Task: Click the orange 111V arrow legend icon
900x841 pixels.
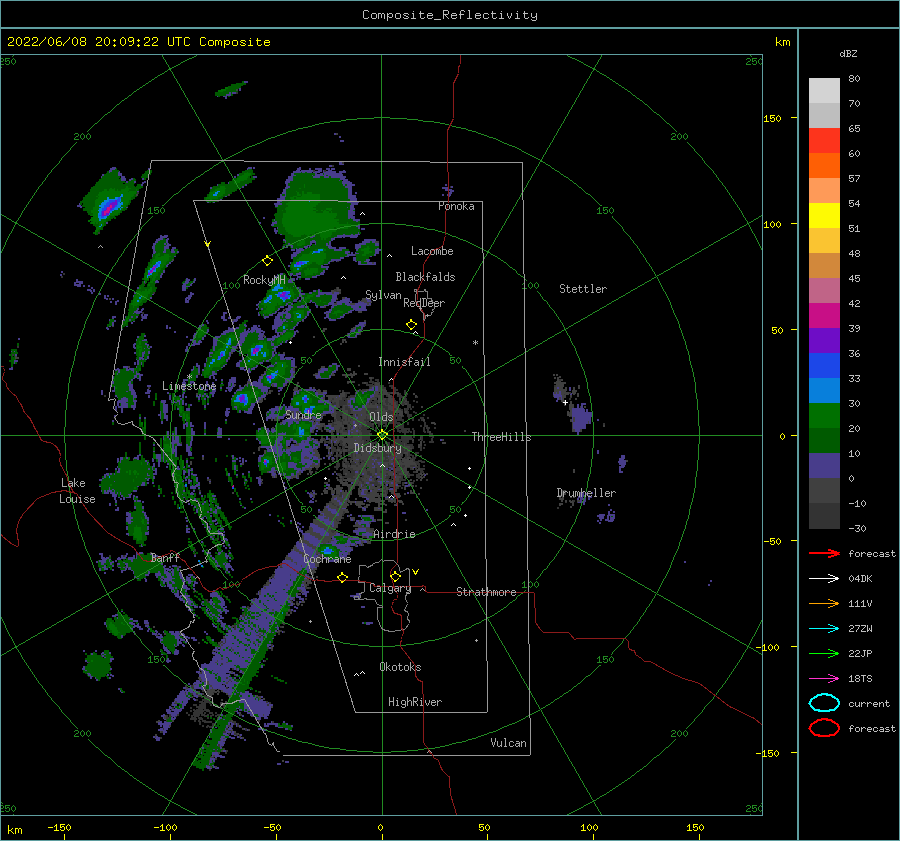Action: coord(824,603)
